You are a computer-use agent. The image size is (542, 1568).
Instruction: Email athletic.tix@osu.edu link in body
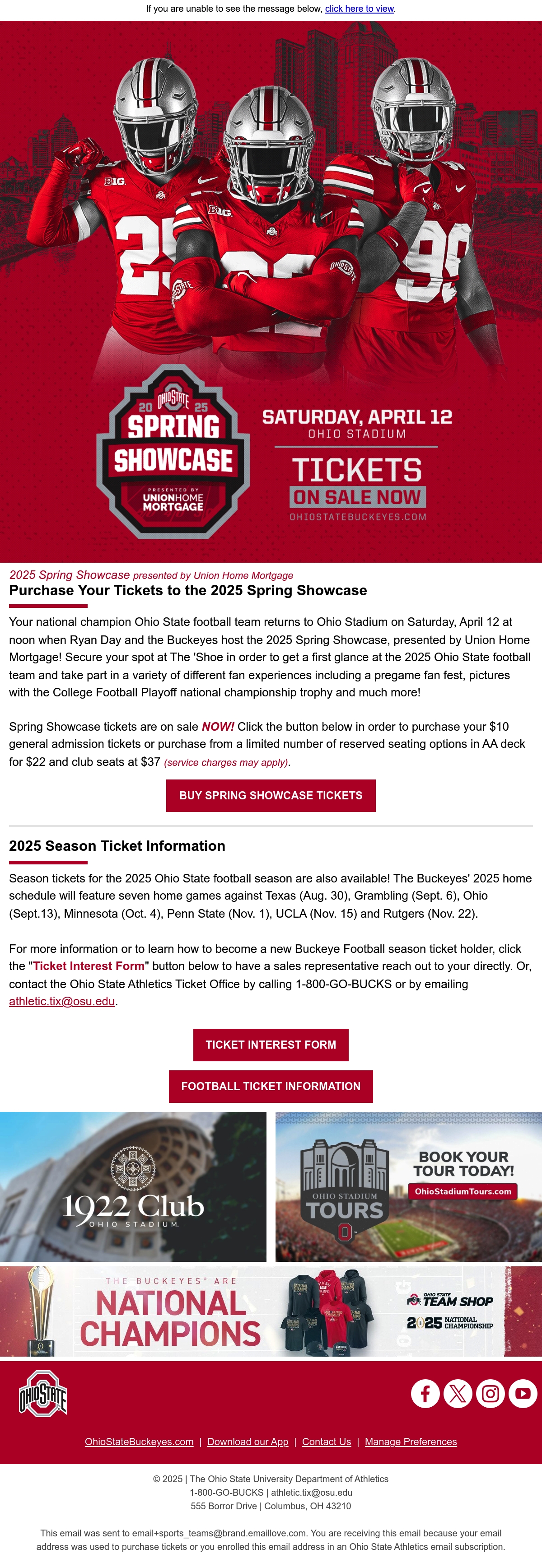pos(62,1001)
